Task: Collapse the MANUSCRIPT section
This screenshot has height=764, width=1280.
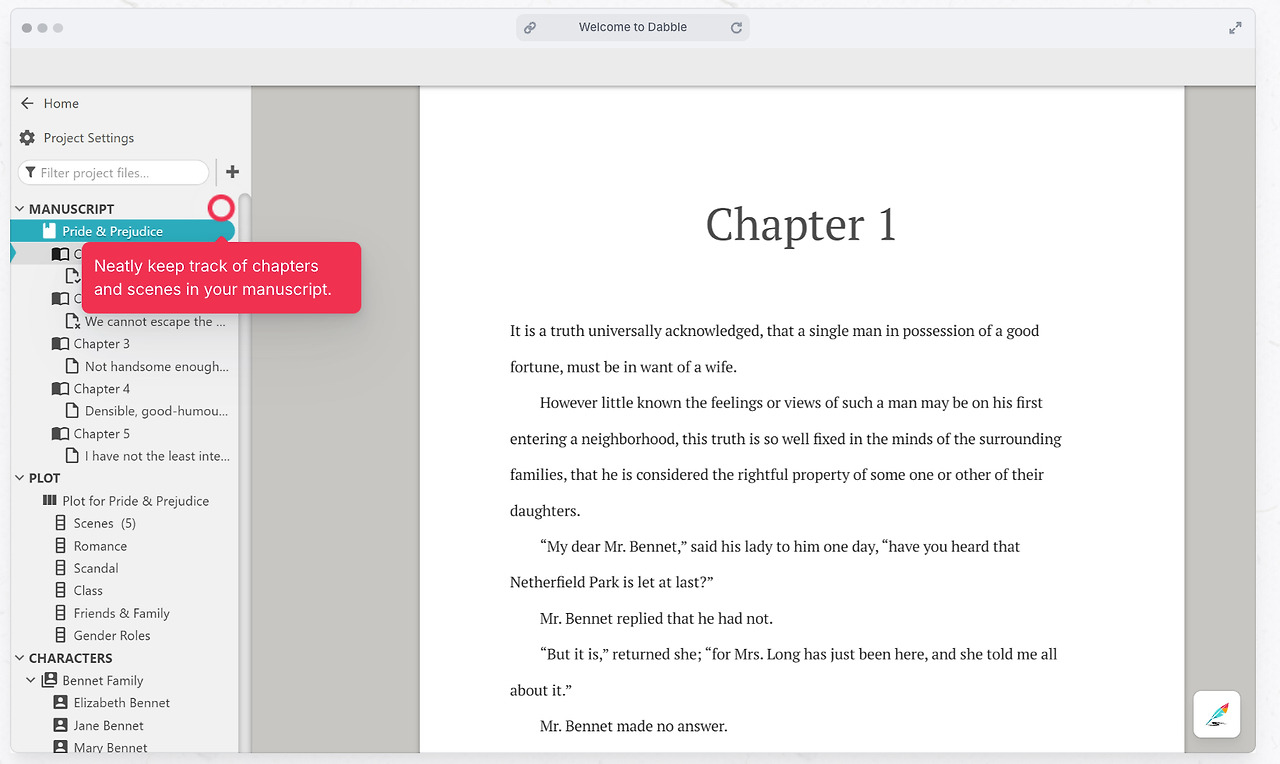Action: (x=19, y=209)
